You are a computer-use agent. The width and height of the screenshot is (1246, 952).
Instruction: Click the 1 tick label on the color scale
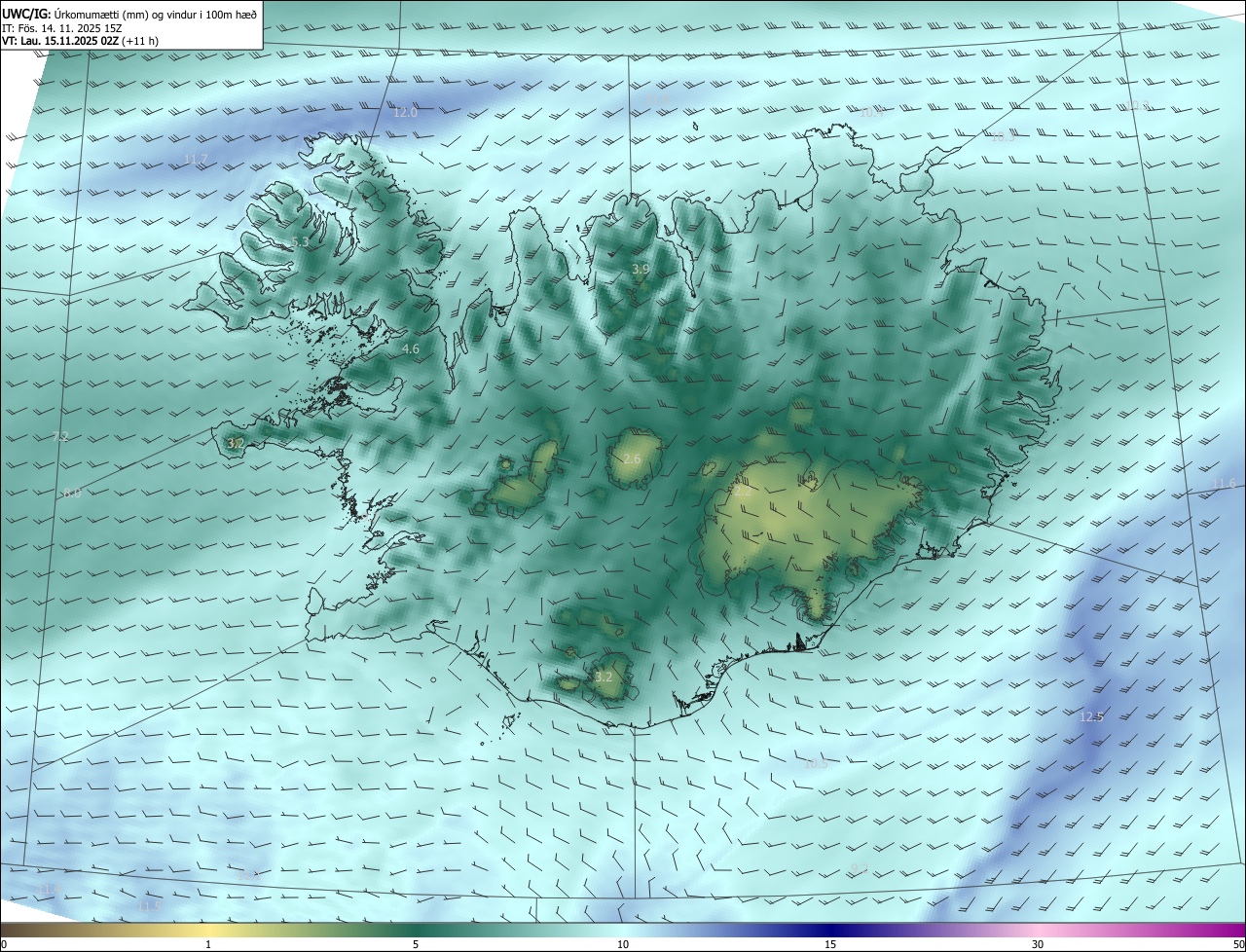[208, 945]
